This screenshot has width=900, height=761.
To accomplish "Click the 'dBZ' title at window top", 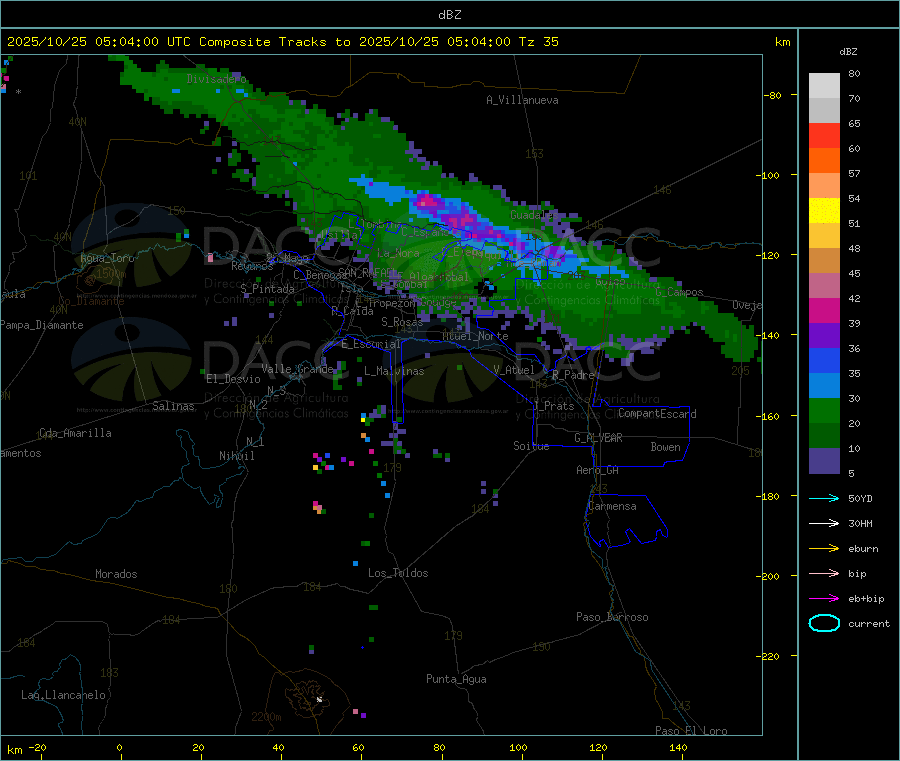I will (449, 15).
